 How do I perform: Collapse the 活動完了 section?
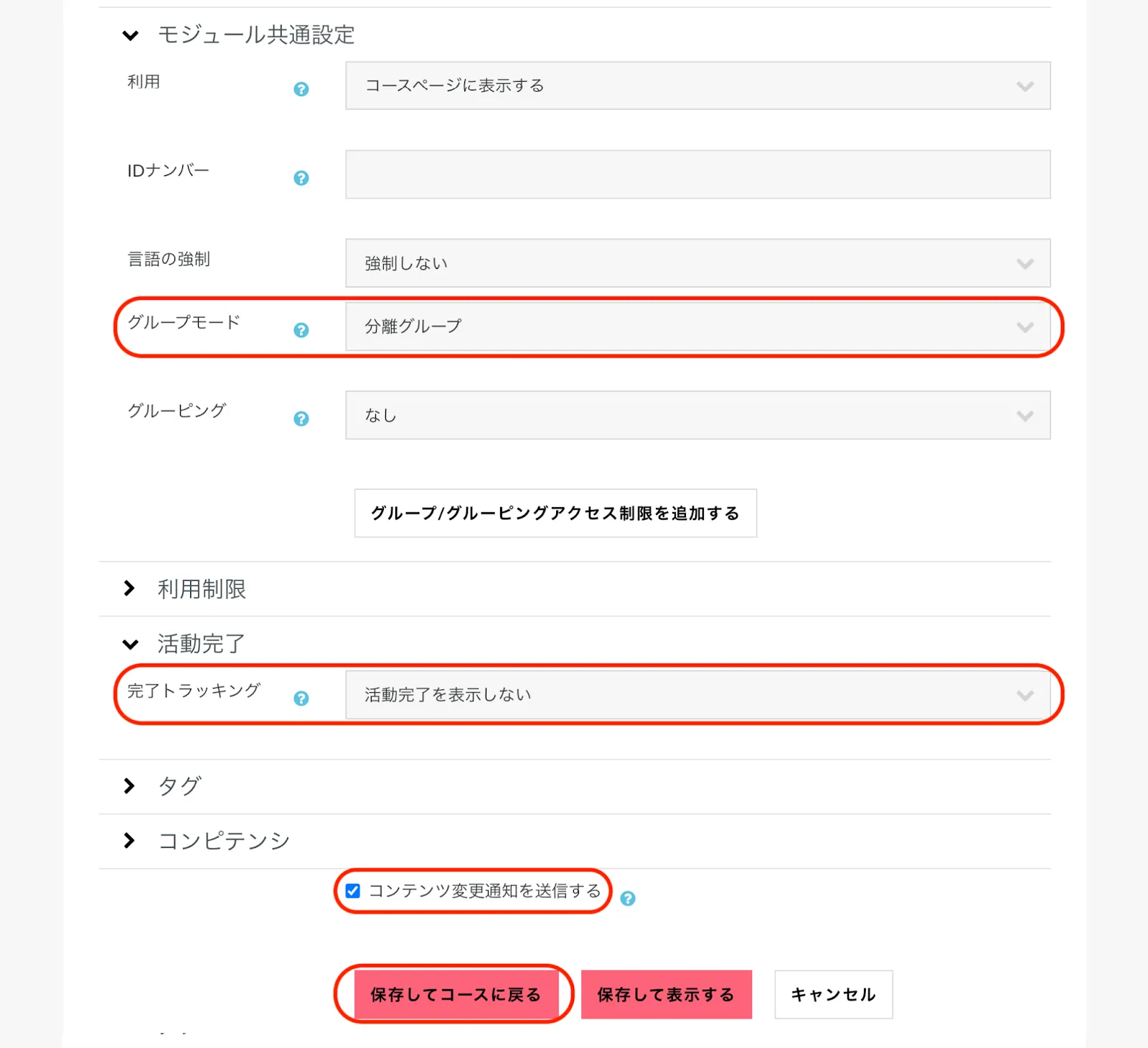point(131,644)
